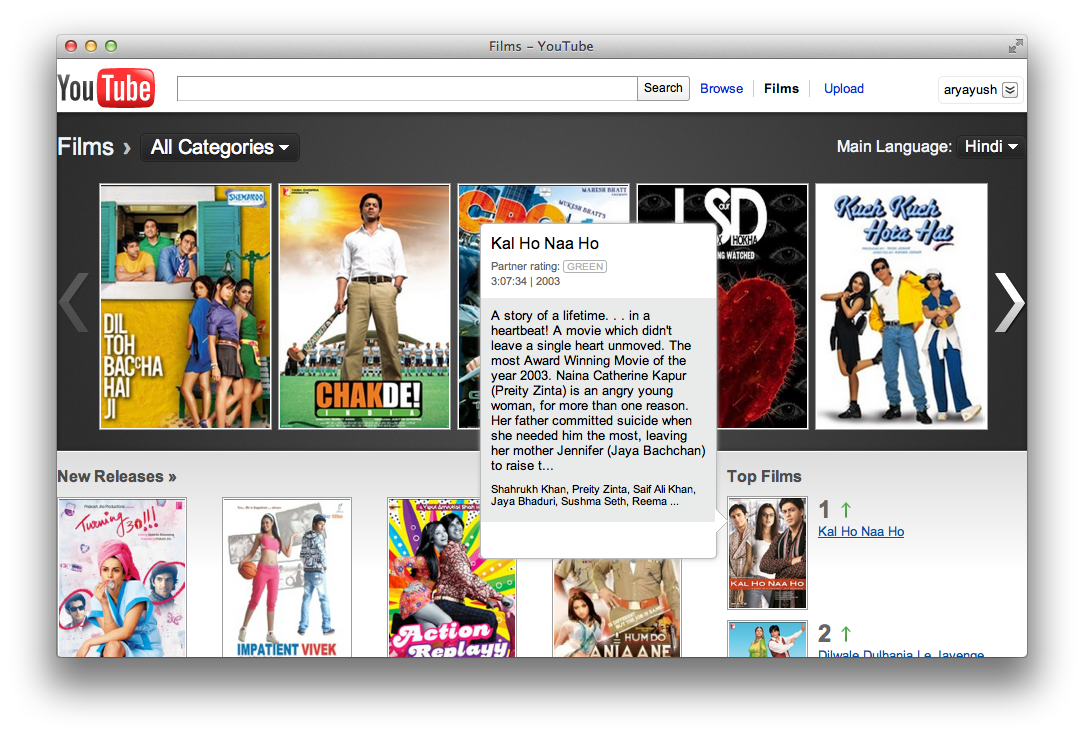Open the Turning 30 poster
Image resolution: width=1084 pixels, height=736 pixels.
(122, 577)
